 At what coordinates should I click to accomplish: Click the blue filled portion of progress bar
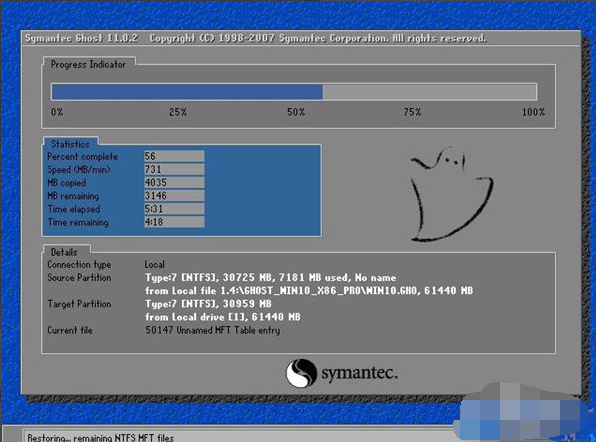187,92
